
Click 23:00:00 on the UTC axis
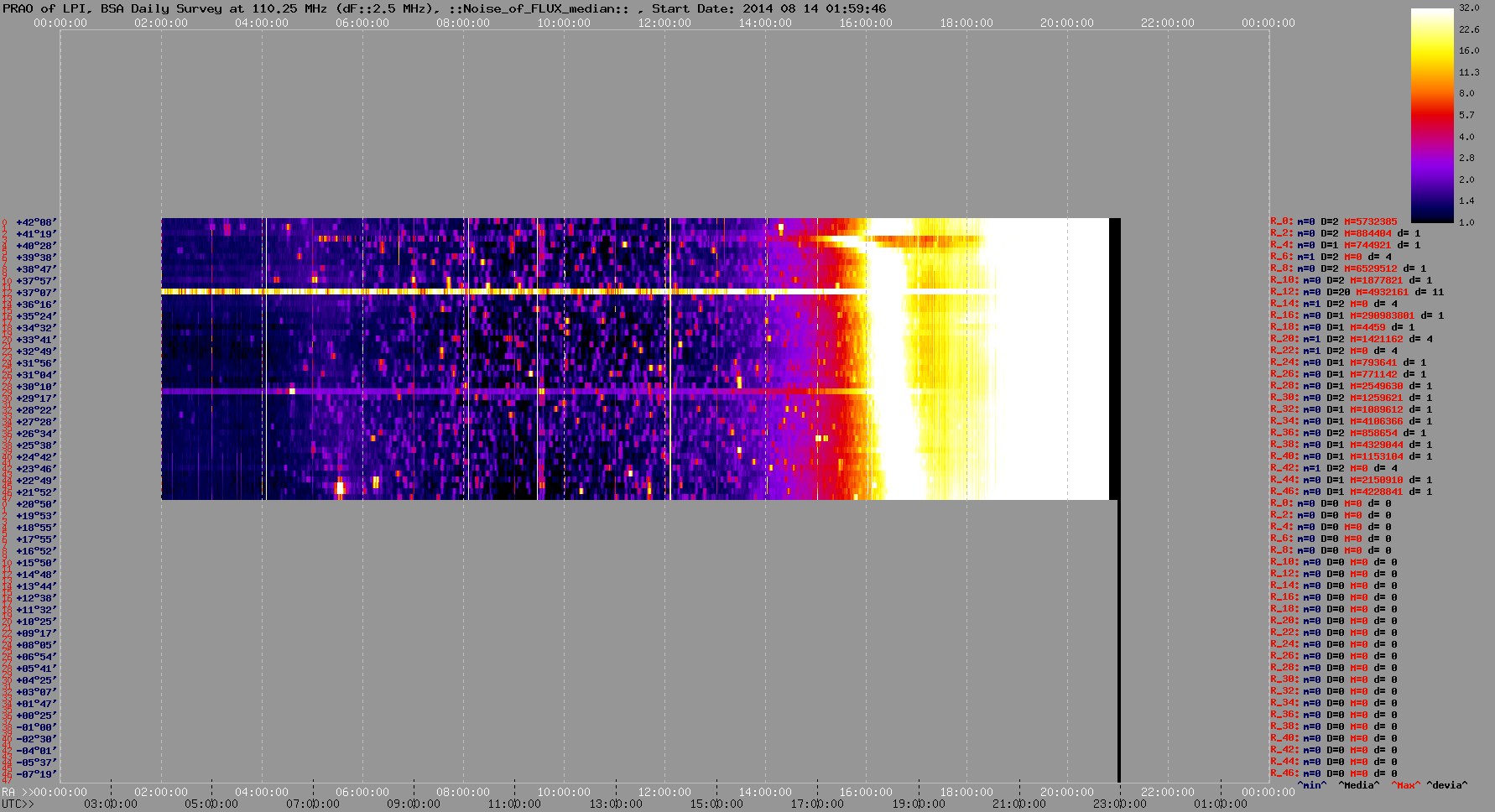[x=1120, y=804]
